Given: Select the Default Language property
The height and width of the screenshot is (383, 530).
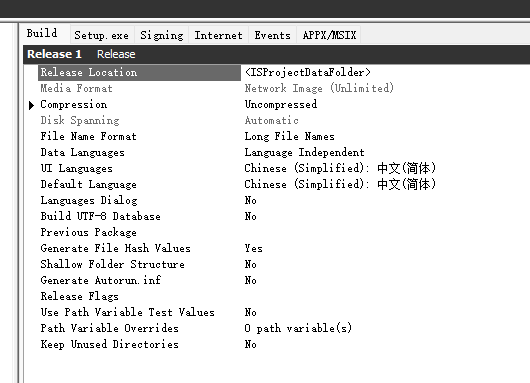Looking at the screenshot, I should (x=89, y=185).
